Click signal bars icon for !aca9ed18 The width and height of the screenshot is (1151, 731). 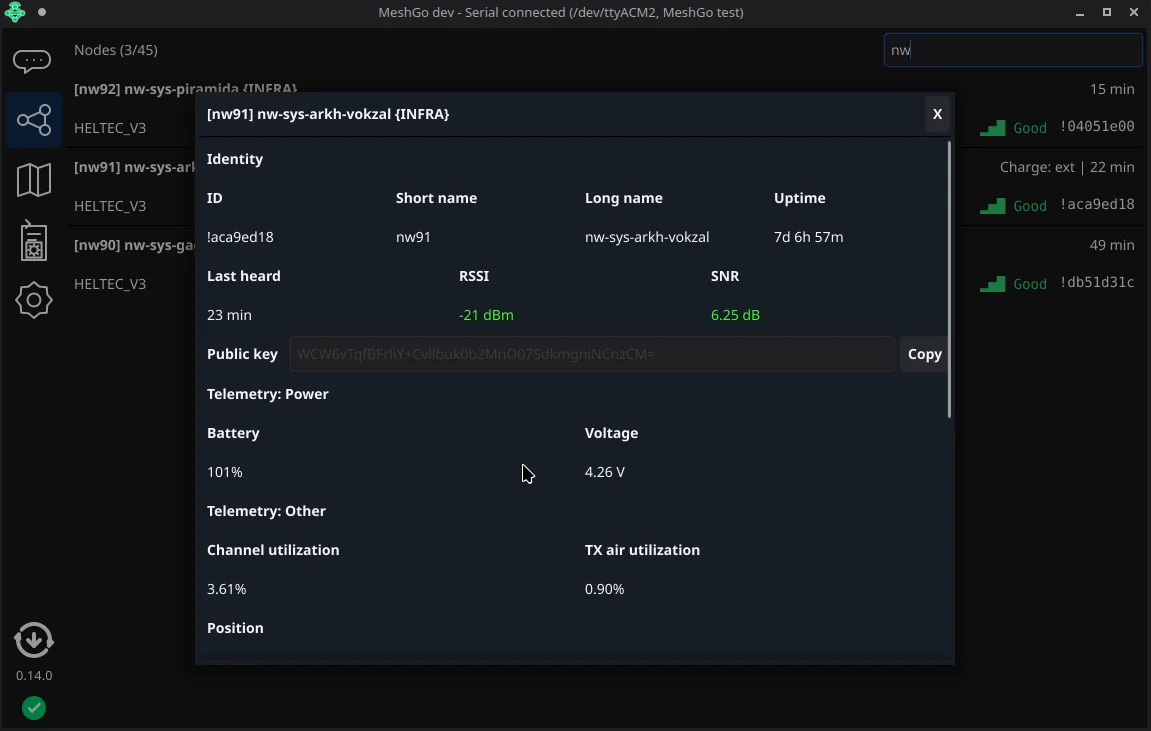pos(992,206)
